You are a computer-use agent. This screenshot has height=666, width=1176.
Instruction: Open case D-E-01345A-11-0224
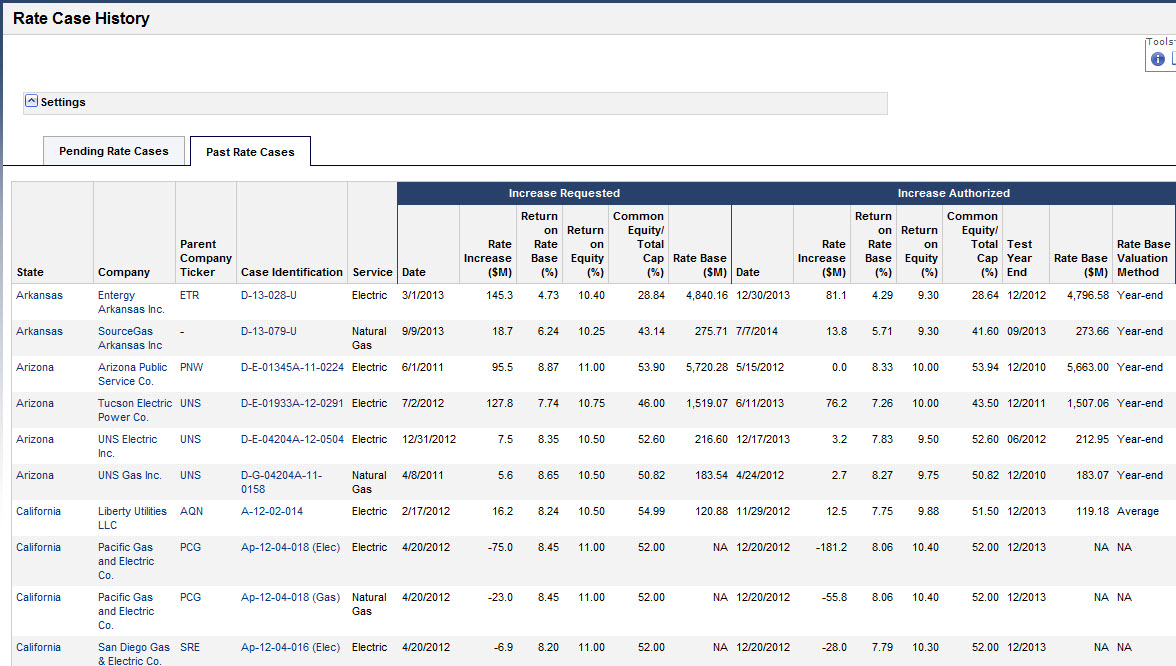tap(292, 368)
